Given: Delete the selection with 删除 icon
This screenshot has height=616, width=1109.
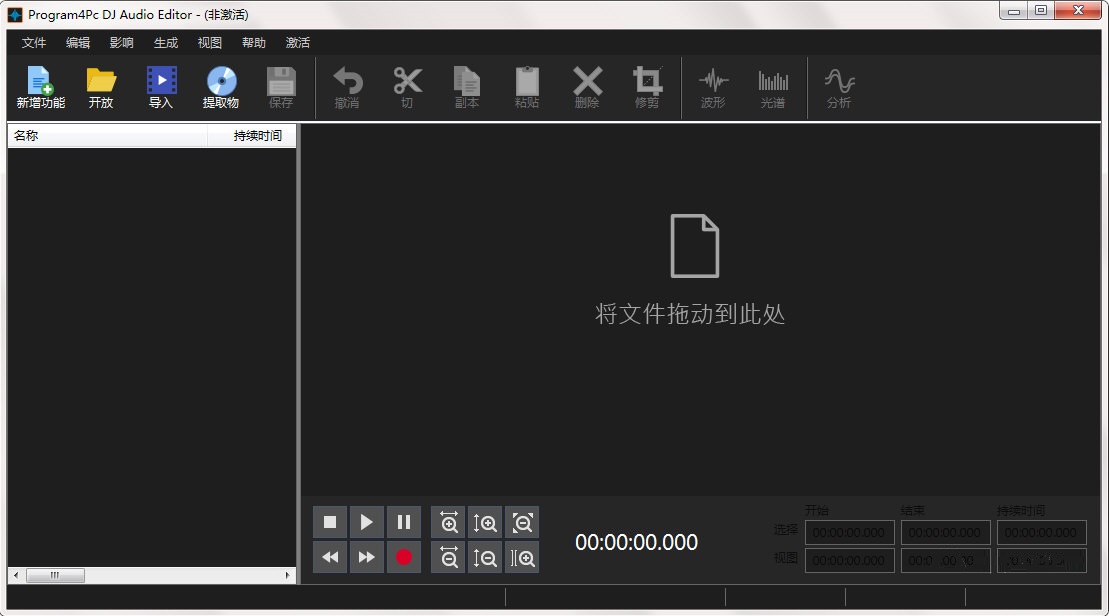Looking at the screenshot, I should (x=586, y=87).
